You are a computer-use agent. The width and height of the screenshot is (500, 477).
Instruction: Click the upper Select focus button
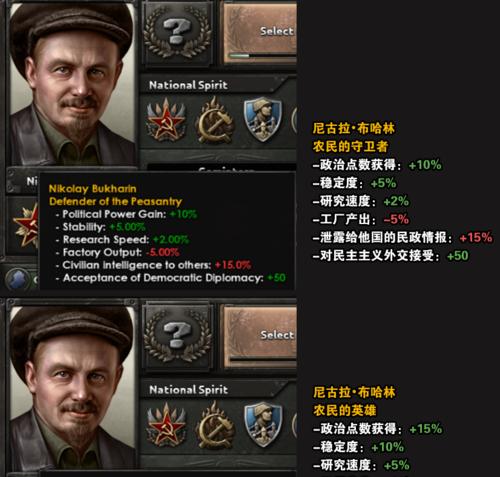(x=260, y=33)
